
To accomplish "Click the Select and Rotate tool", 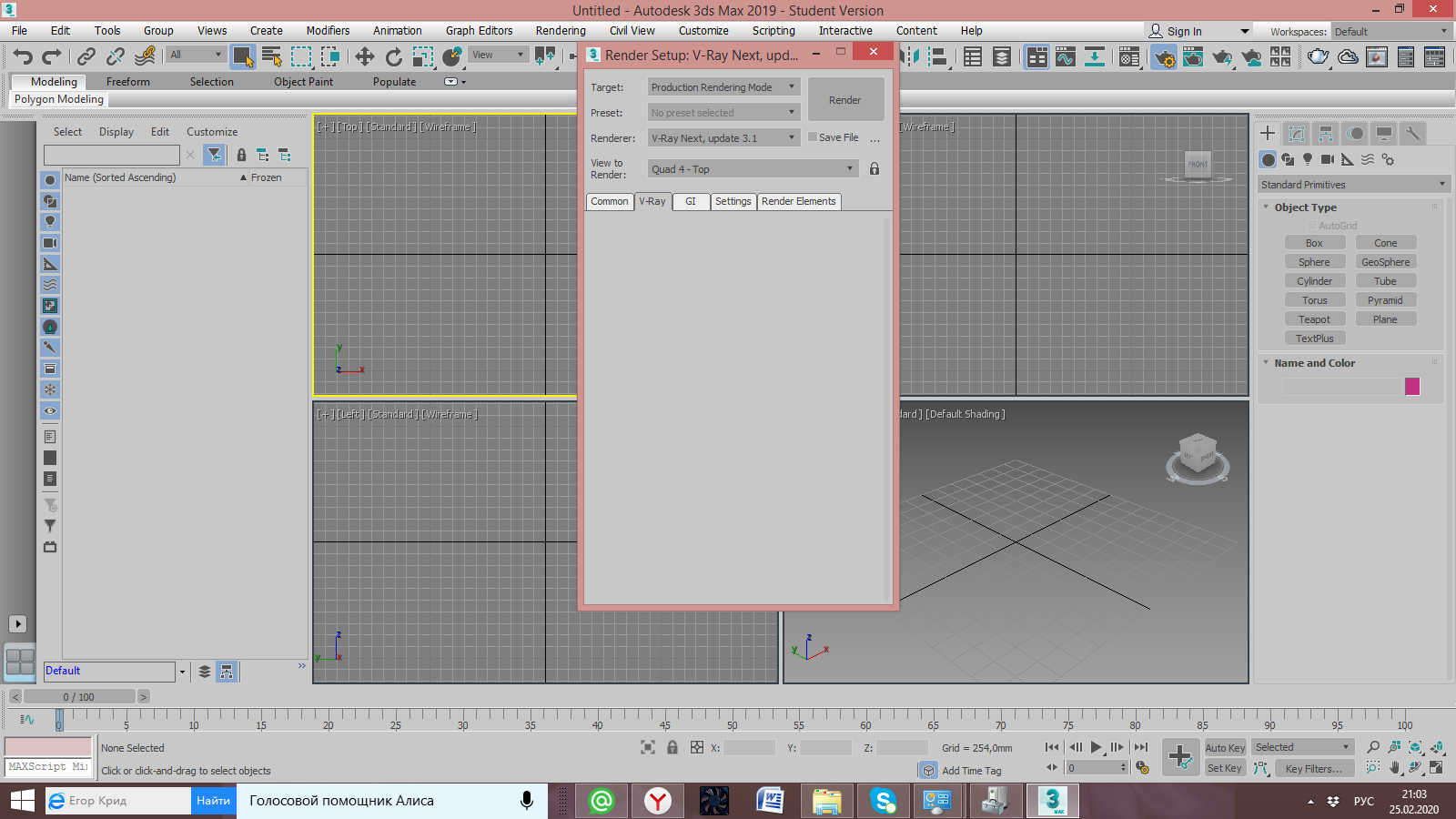I will 393,57.
